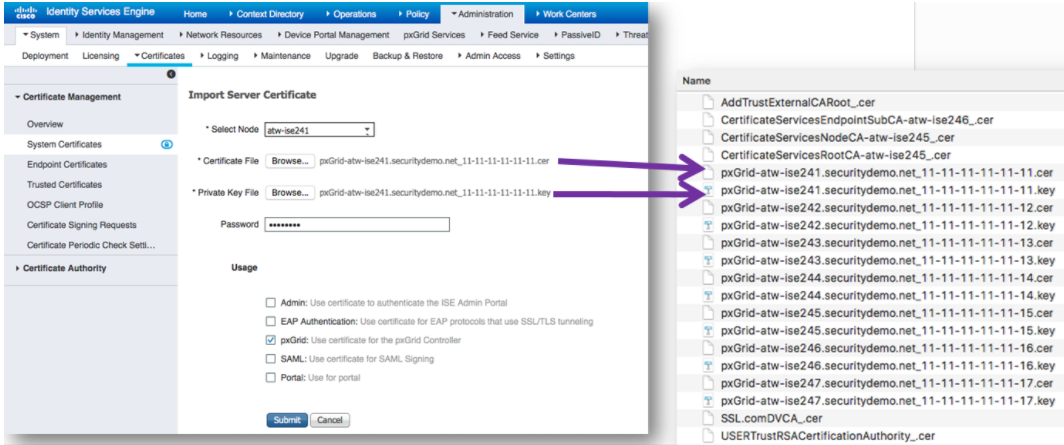Click the file icon for pxGrid-atw-ise242 .cer
The width and height of the screenshot is (1064, 445).
tap(708, 208)
